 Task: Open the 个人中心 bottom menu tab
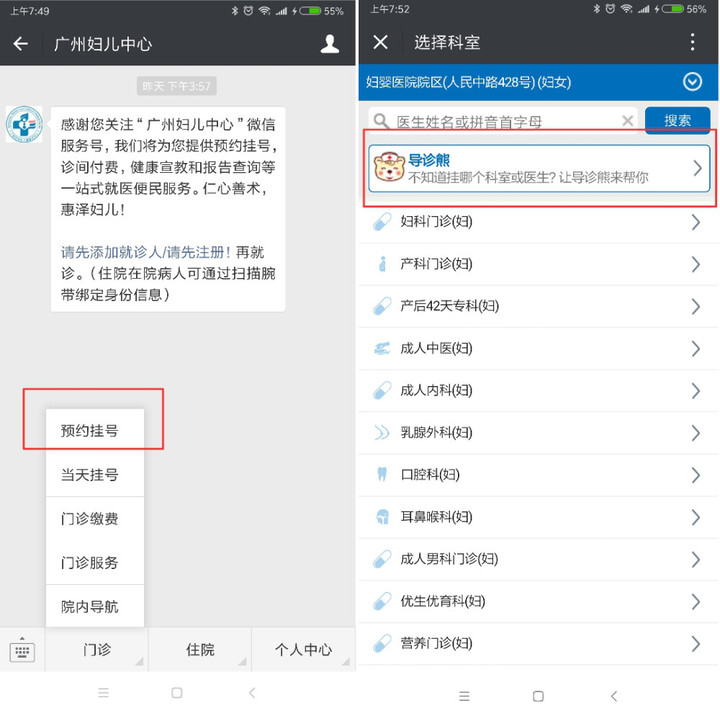(304, 649)
